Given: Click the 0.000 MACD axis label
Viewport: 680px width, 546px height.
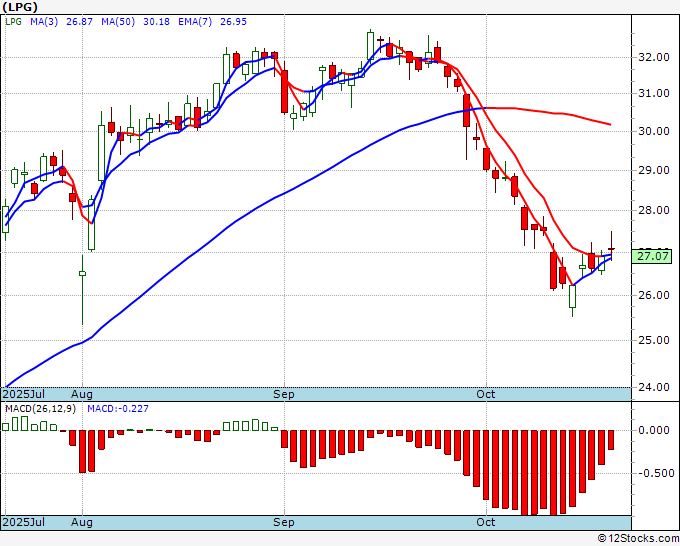Looking at the screenshot, I should pos(654,430).
